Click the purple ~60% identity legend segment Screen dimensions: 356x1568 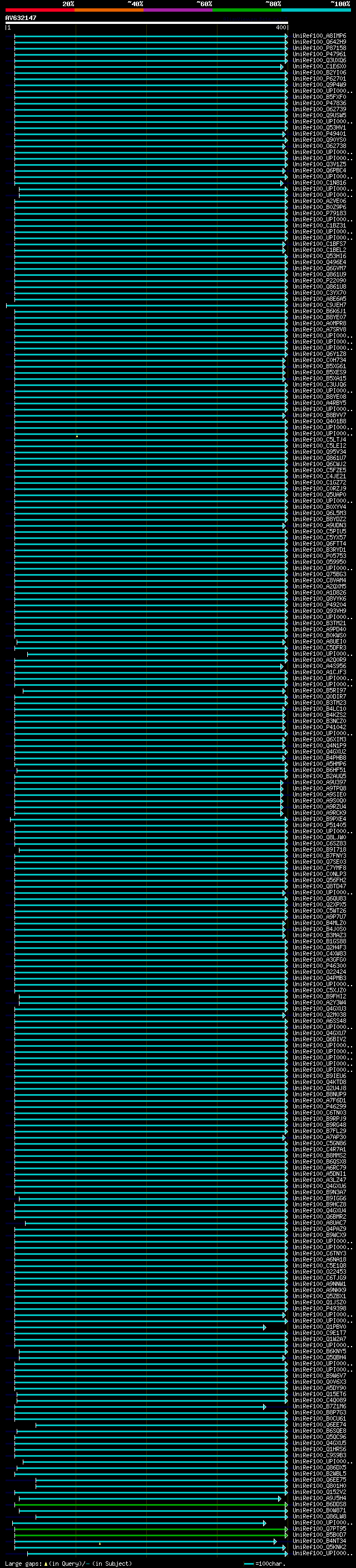(177, 10)
